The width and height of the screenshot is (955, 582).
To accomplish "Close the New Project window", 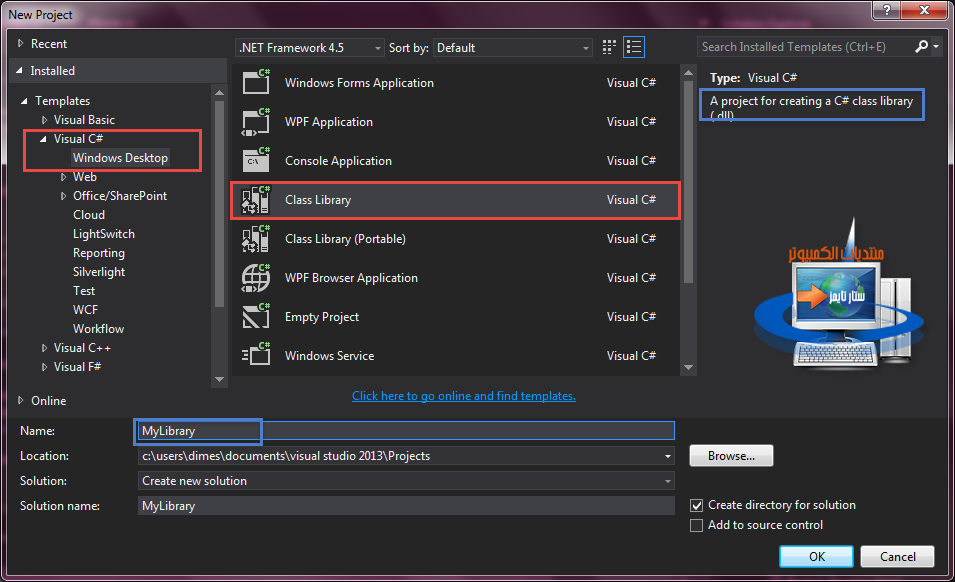I will 924,10.
